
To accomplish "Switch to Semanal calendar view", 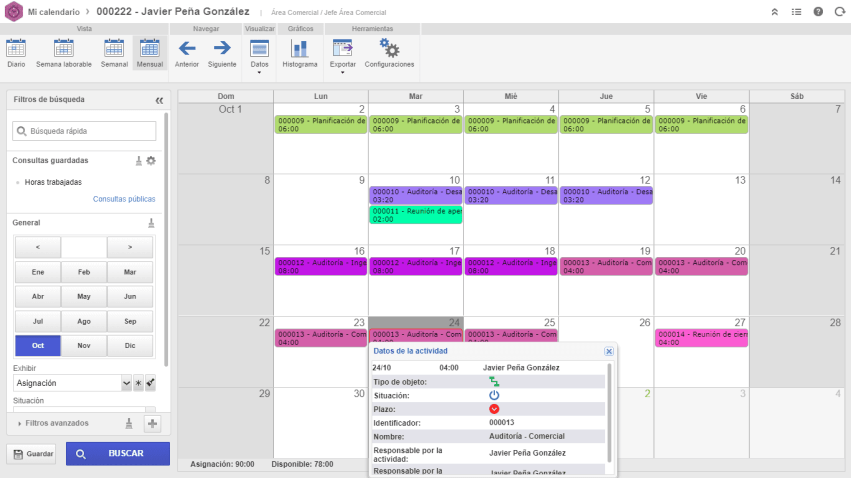I will click(114, 52).
